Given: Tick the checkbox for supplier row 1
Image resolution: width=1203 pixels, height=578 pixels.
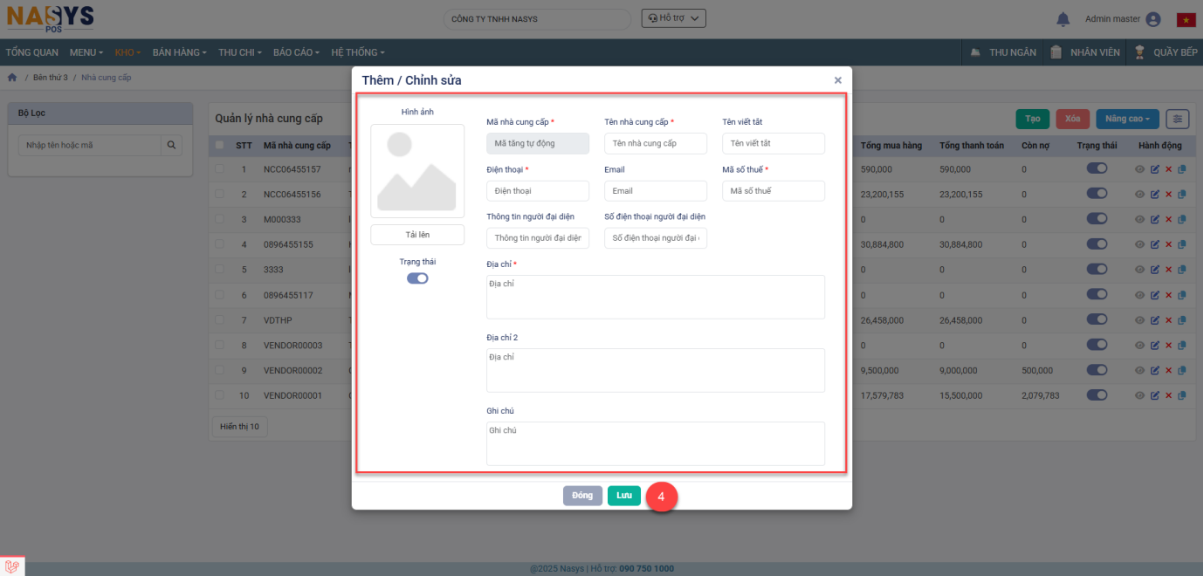Looking at the screenshot, I should (219, 170).
